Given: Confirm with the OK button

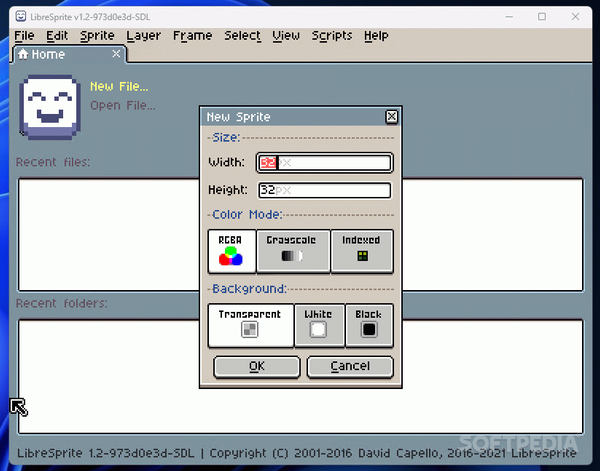Looking at the screenshot, I should tap(257, 367).
